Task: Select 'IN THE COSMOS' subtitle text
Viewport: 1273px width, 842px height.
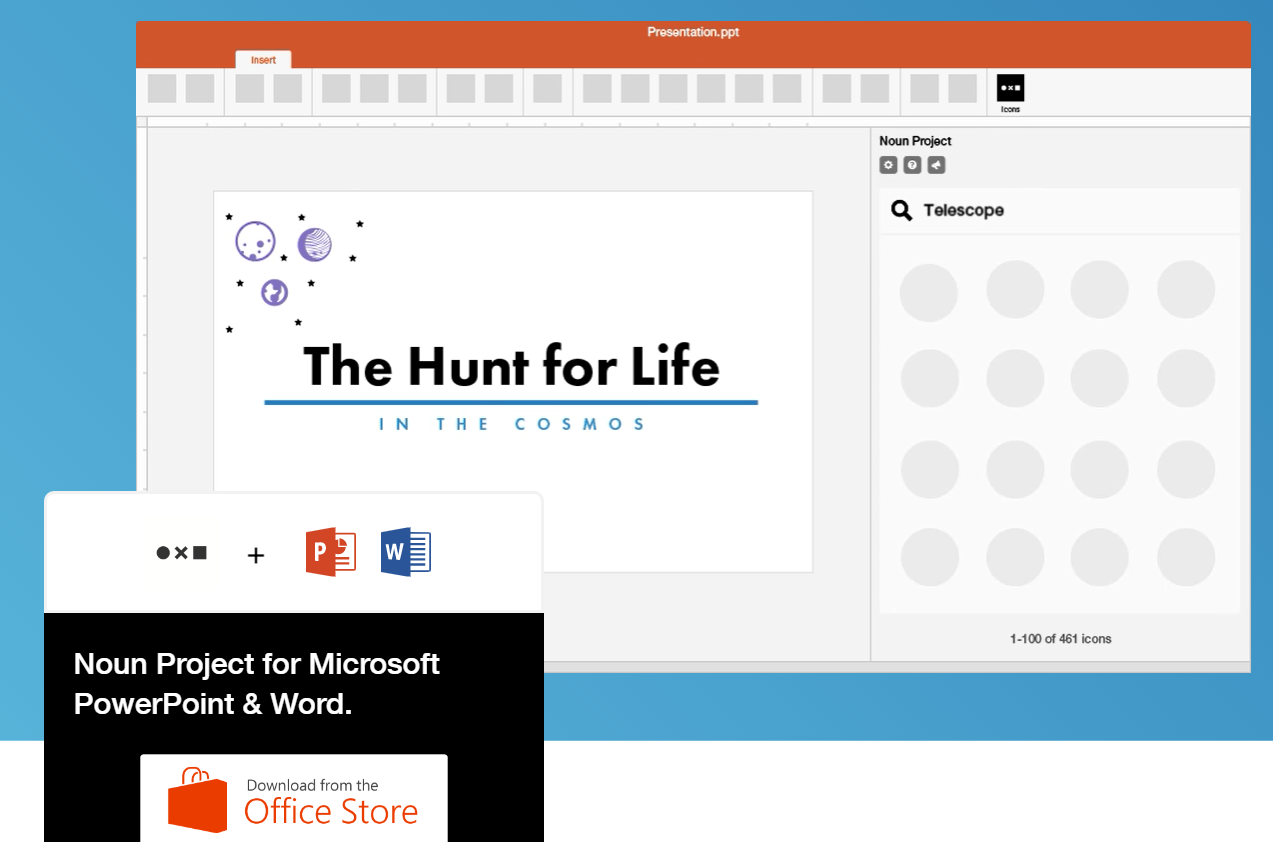Action: click(x=512, y=424)
